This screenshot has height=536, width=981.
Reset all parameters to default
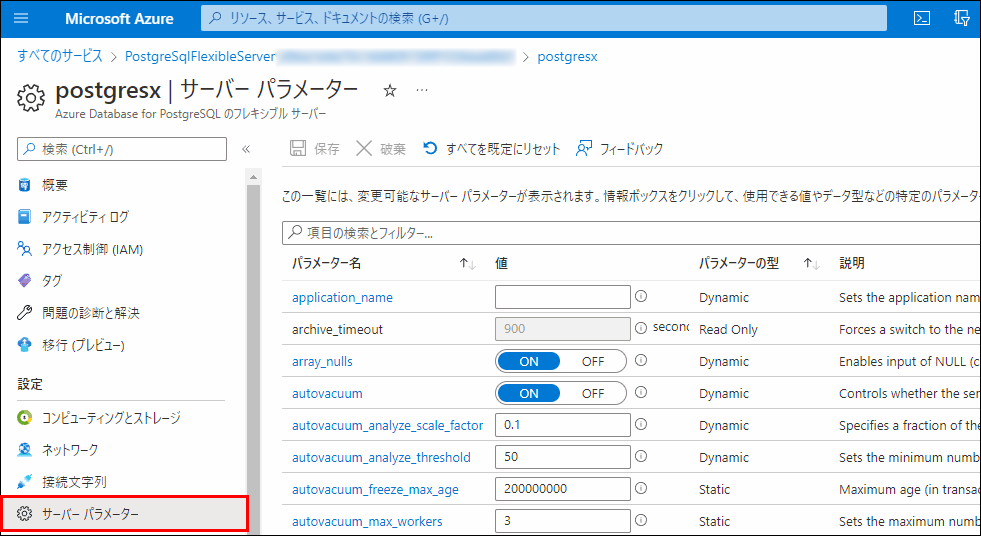pyautogui.click(x=491, y=149)
